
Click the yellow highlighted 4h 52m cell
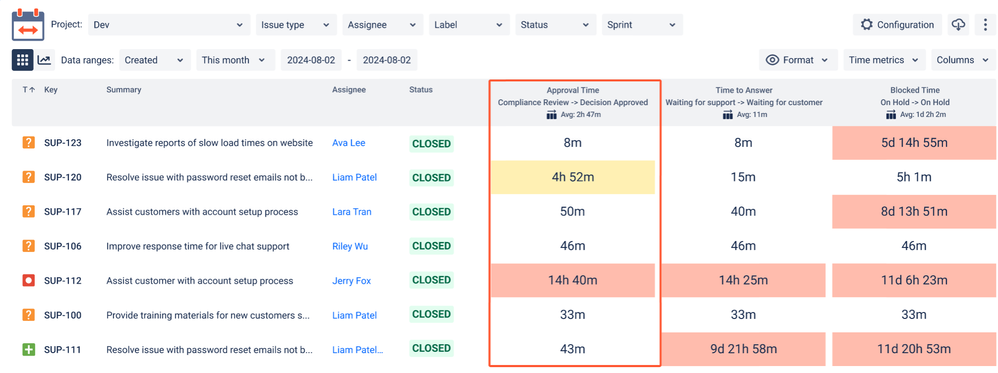[x=573, y=178]
